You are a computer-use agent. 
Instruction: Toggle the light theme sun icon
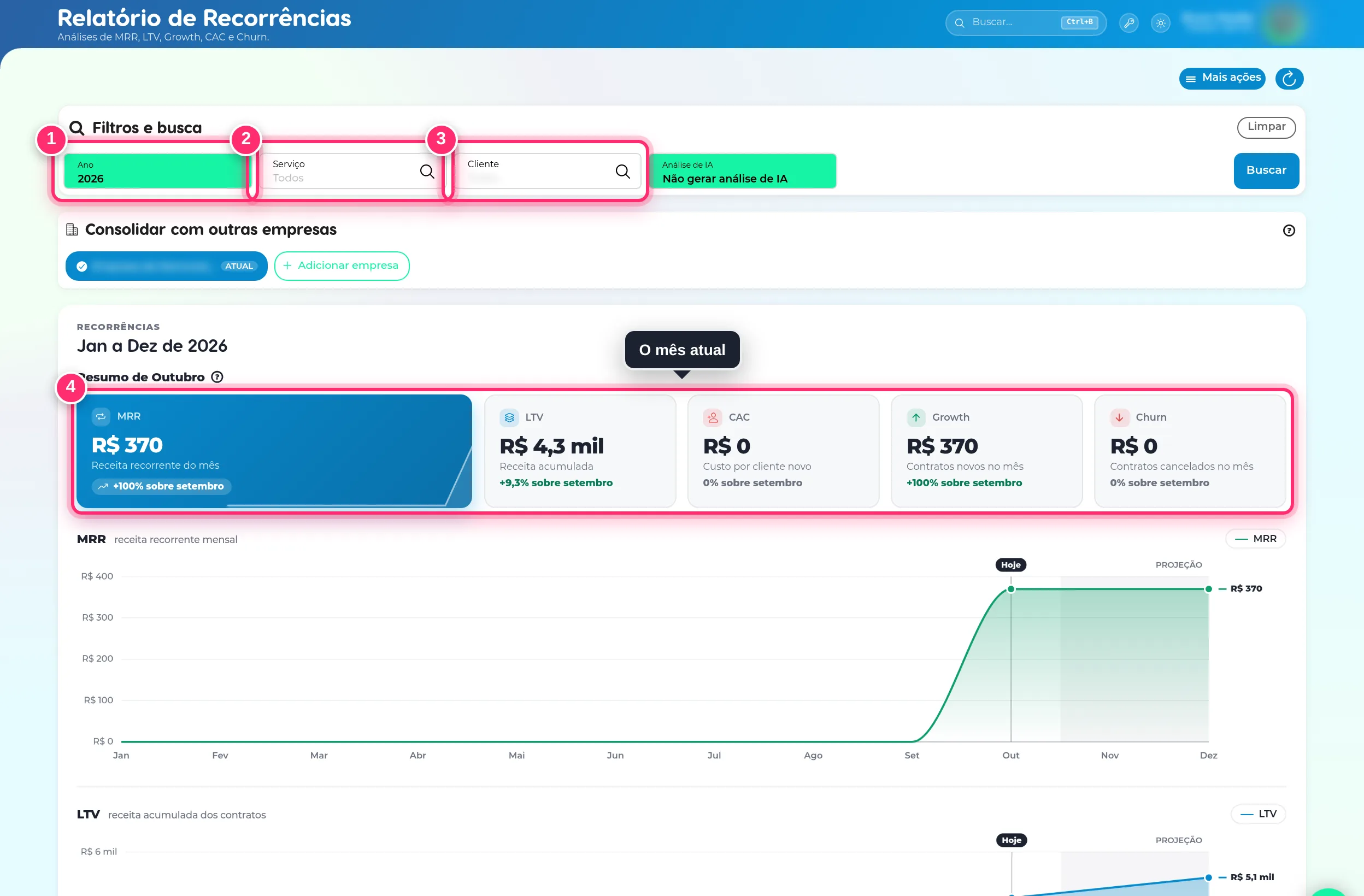tap(1161, 23)
